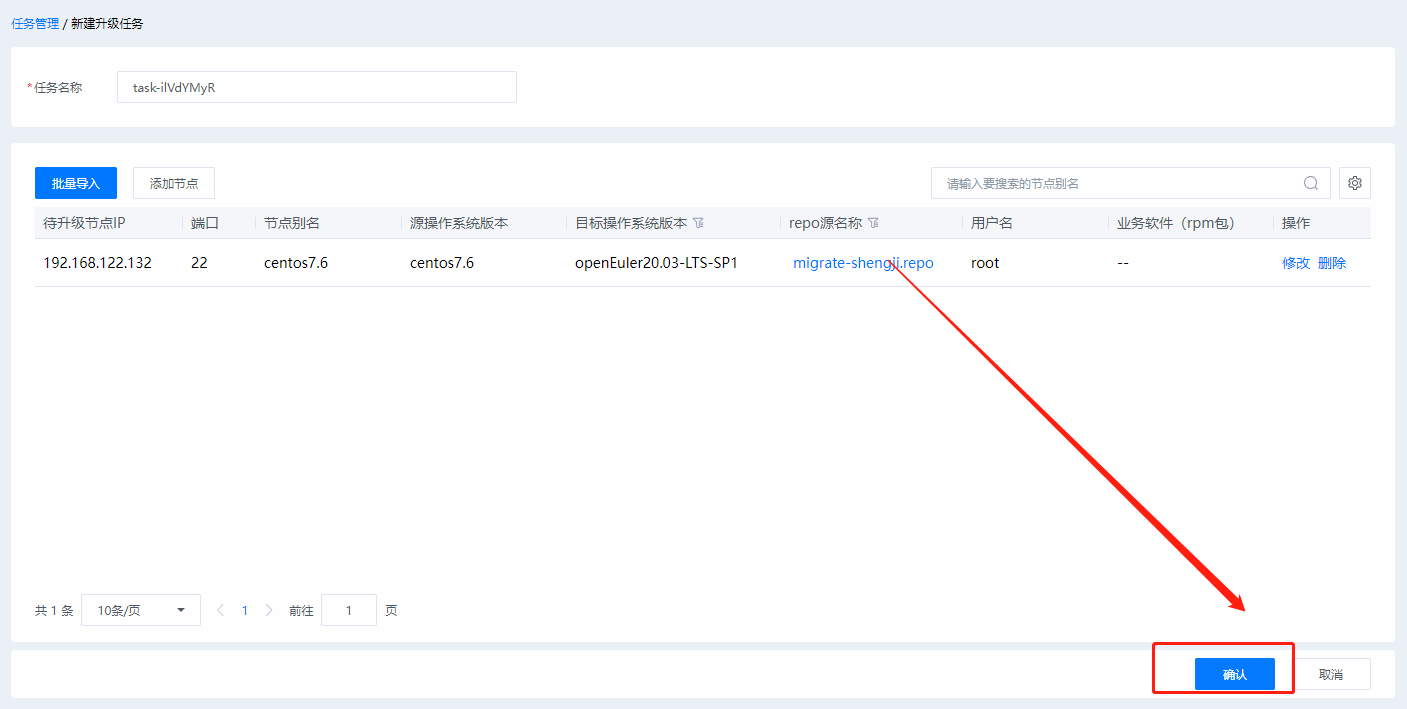
Task: Click 删除 for node 192.168.122.132
Action: coord(1332,263)
